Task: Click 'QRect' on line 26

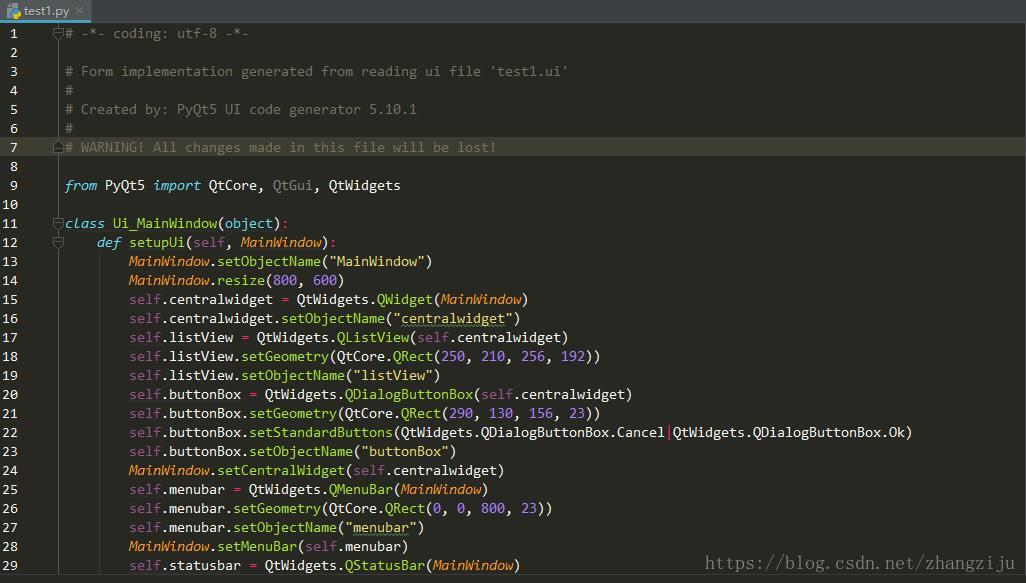Action: pos(404,508)
